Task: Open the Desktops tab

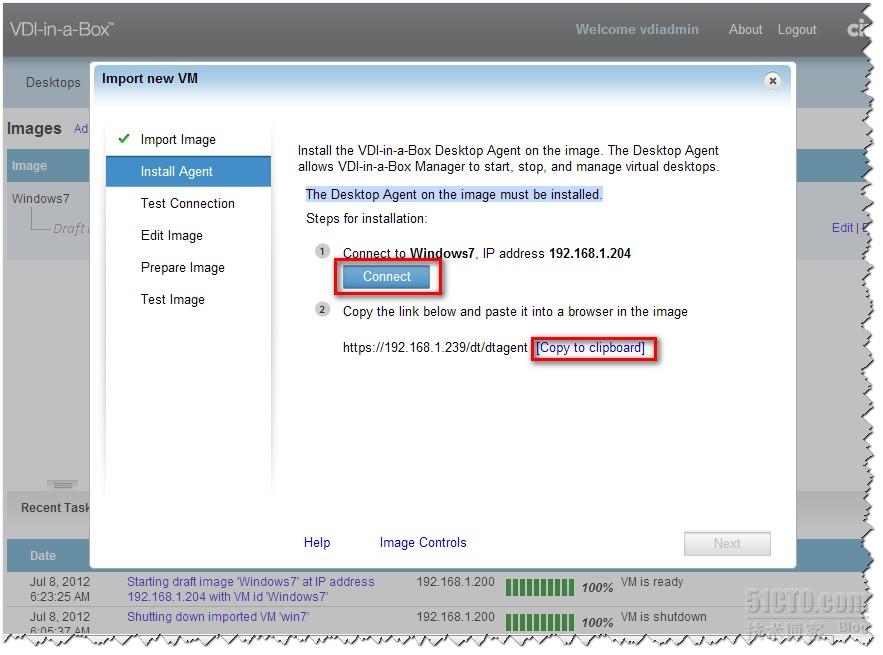Action: click(53, 82)
